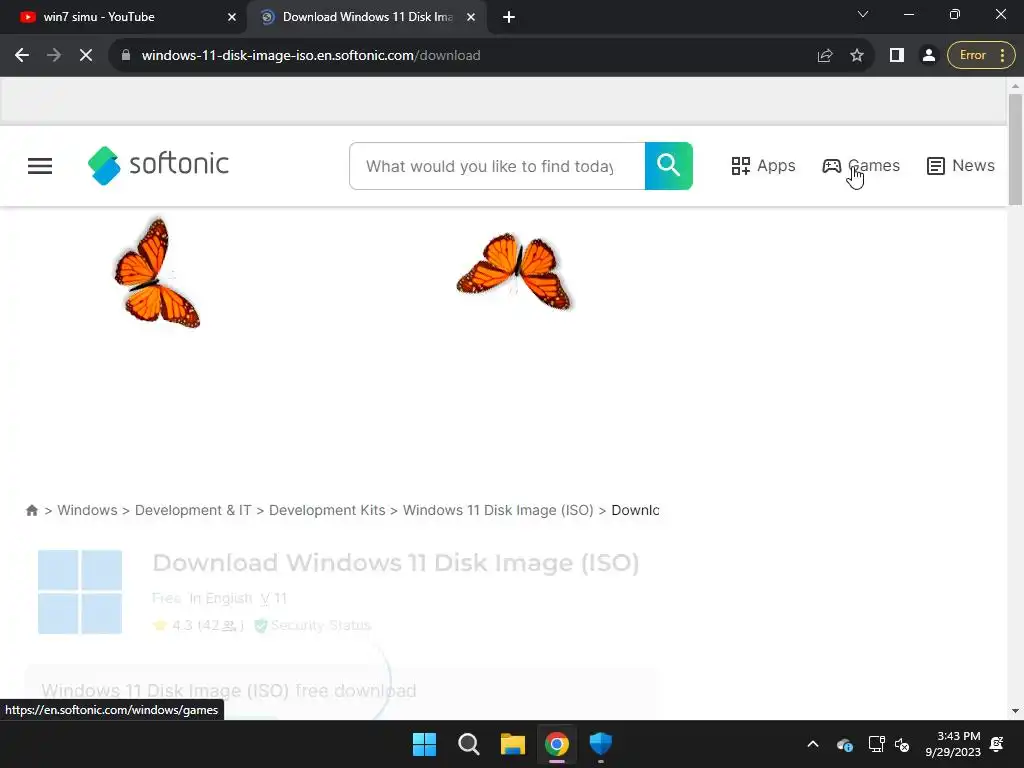Image resolution: width=1024 pixels, height=768 pixels.
Task: Share this page icon
Action: (825, 56)
